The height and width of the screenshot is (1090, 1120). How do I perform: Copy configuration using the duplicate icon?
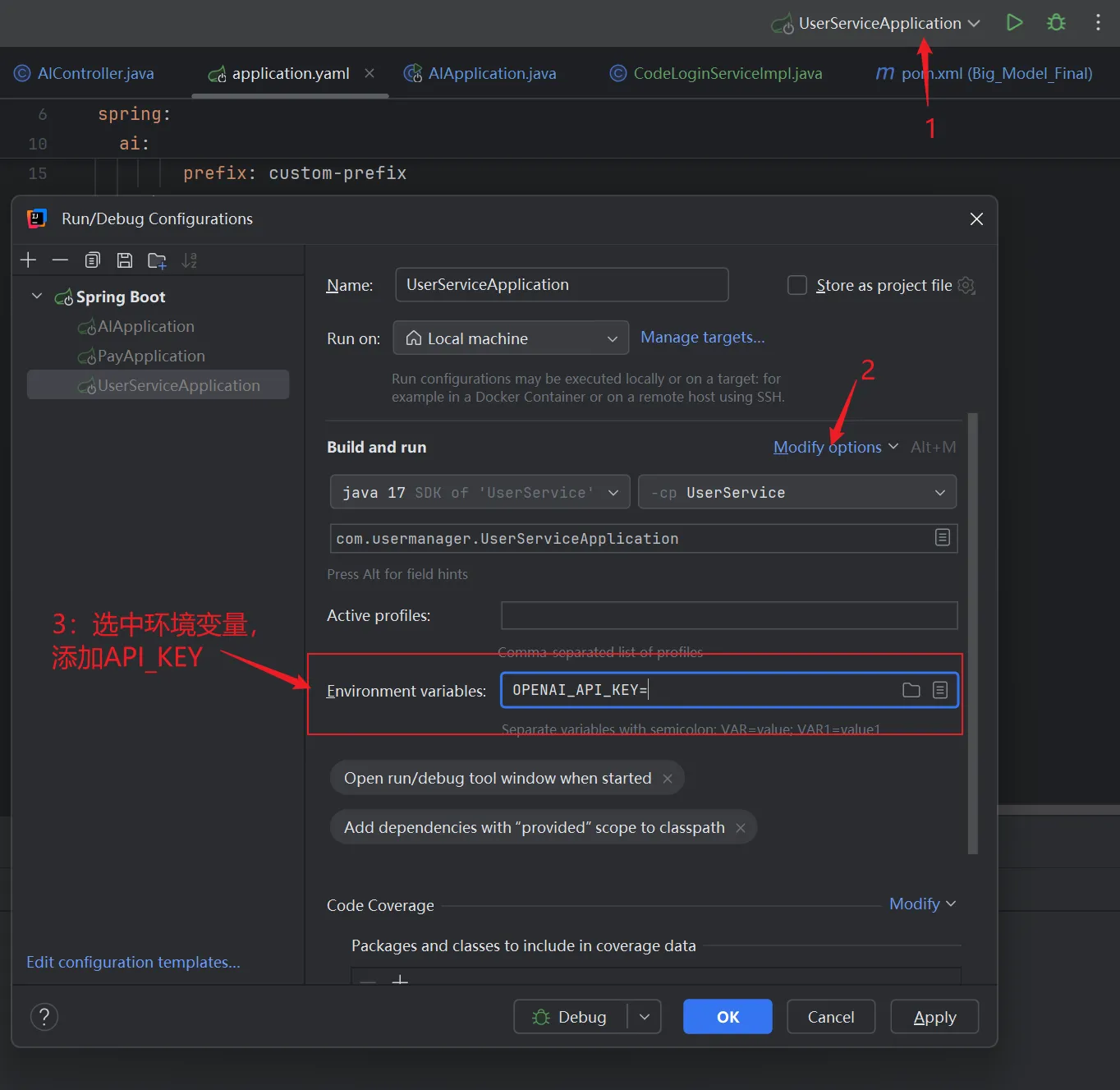93,260
